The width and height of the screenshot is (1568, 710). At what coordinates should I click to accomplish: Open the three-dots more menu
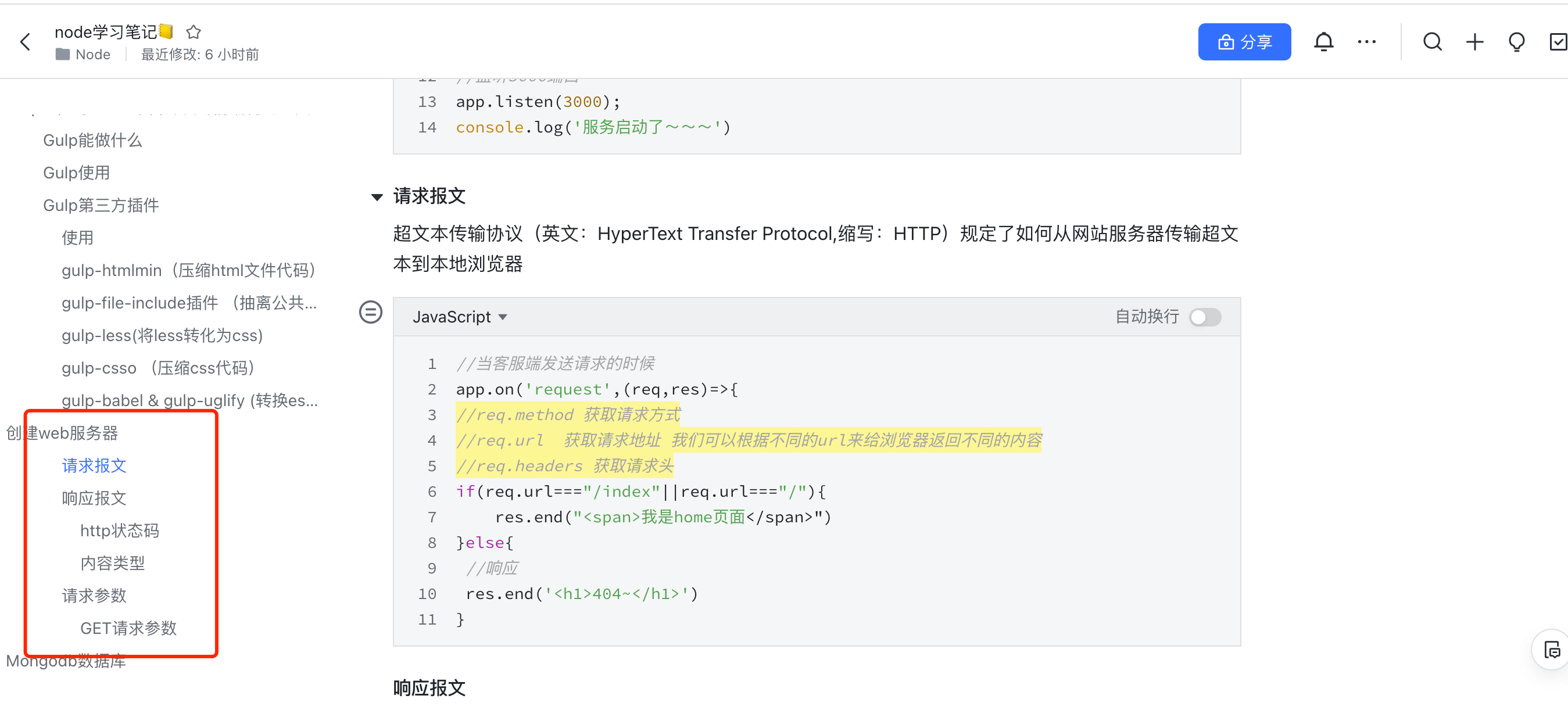tap(1366, 42)
